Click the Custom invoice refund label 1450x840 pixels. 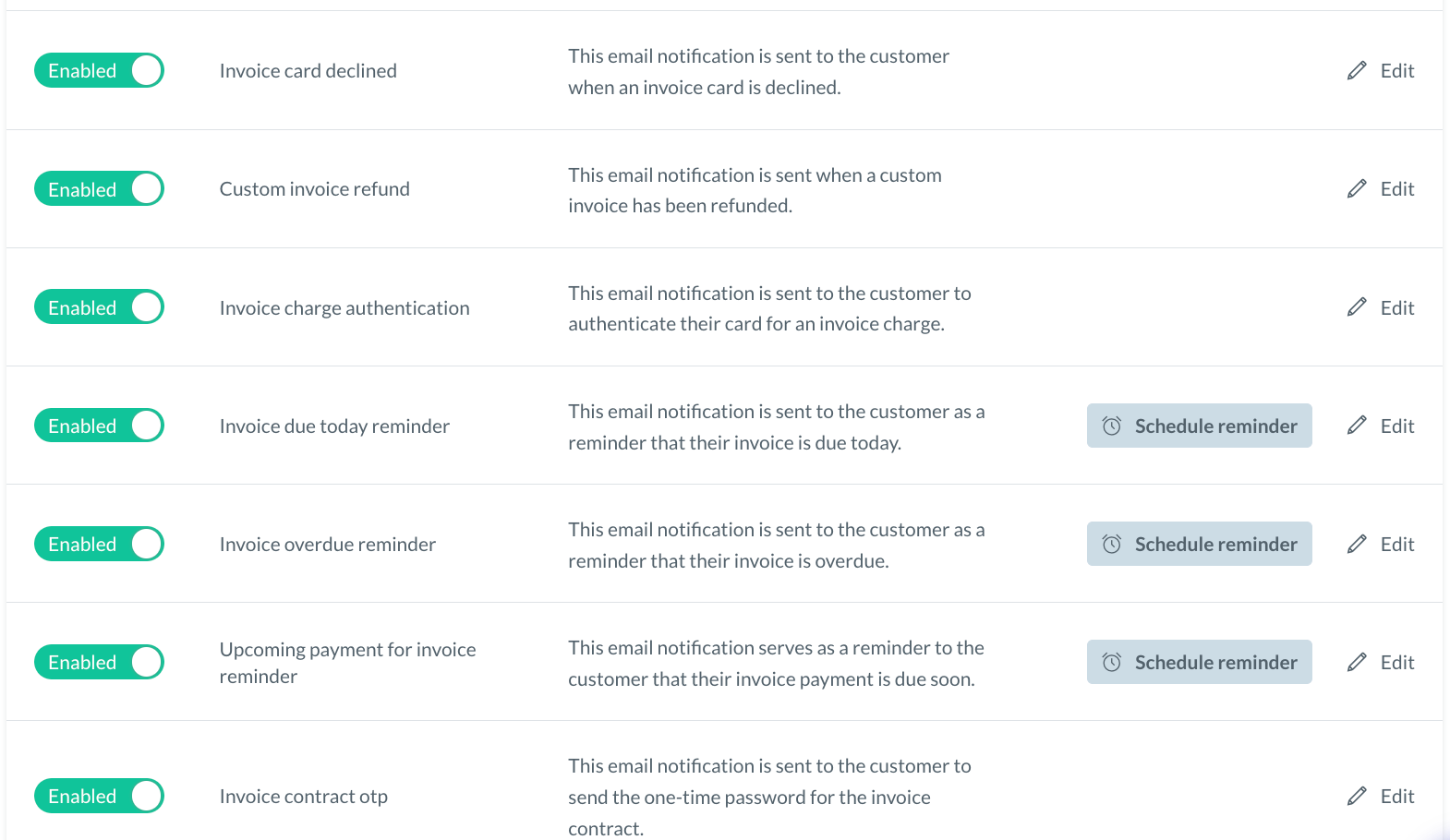coord(314,189)
